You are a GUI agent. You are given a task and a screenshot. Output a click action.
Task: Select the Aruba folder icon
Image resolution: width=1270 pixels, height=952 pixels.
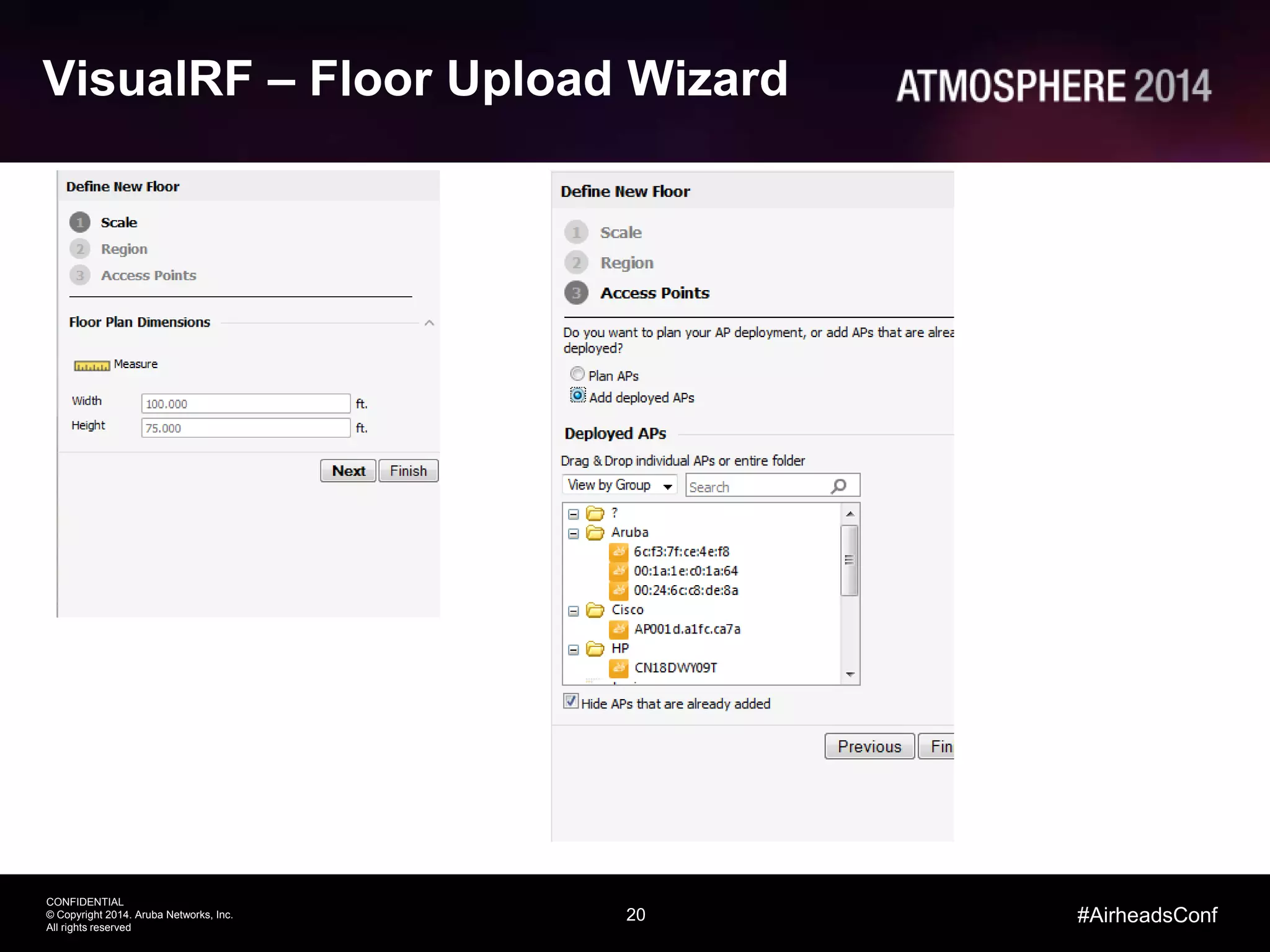pos(595,532)
